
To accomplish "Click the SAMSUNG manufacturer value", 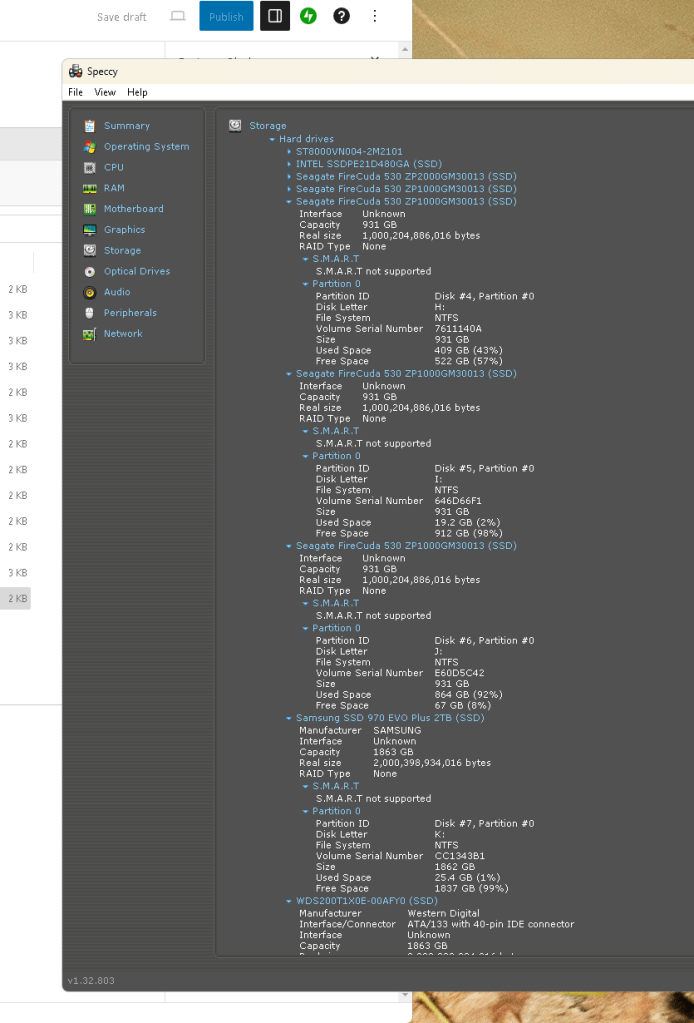I will [397, 731].
